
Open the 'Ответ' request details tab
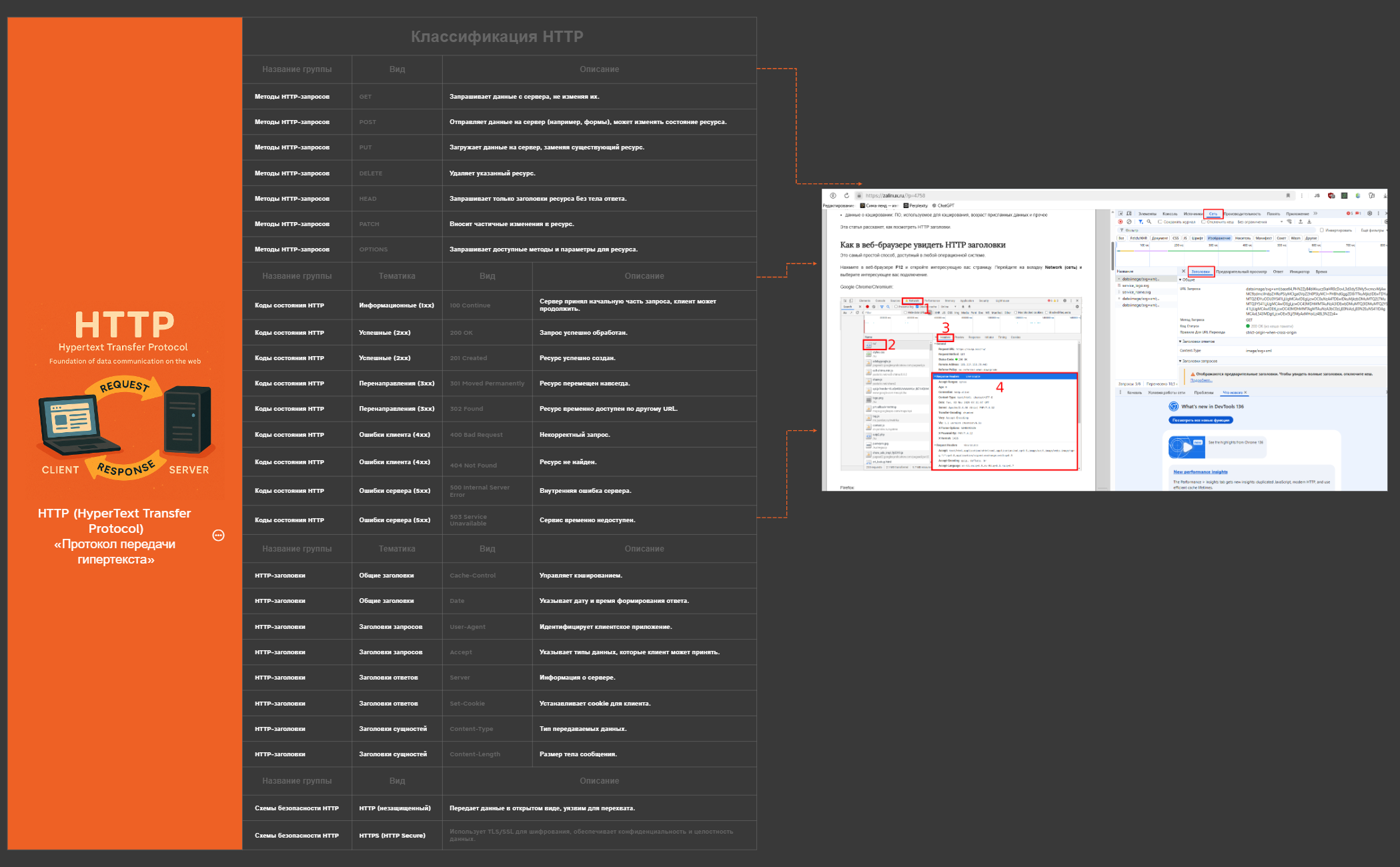click(1278, 271)
